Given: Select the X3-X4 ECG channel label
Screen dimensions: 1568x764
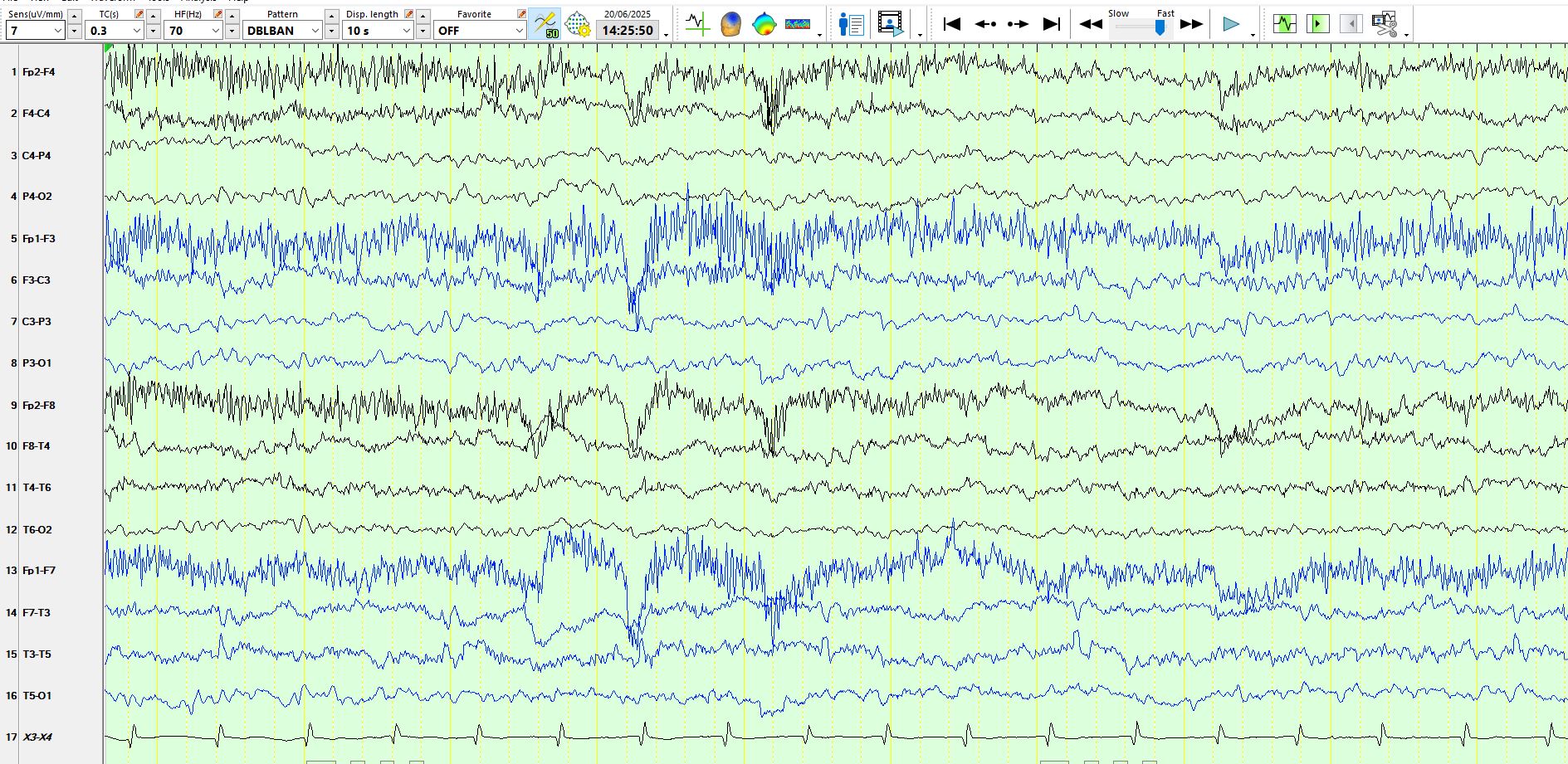Looking at the screenshot, I should click(x=37, y=737).
